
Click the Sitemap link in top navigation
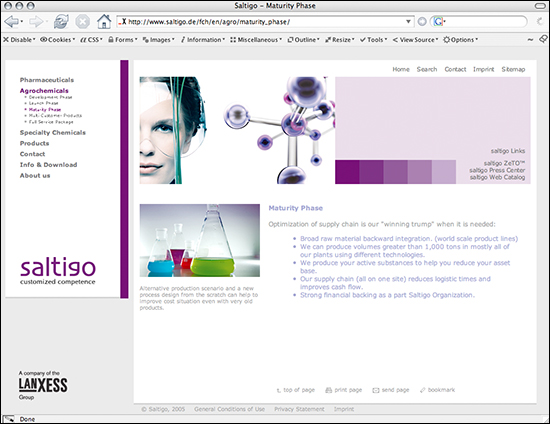click(x=513, y=69)
